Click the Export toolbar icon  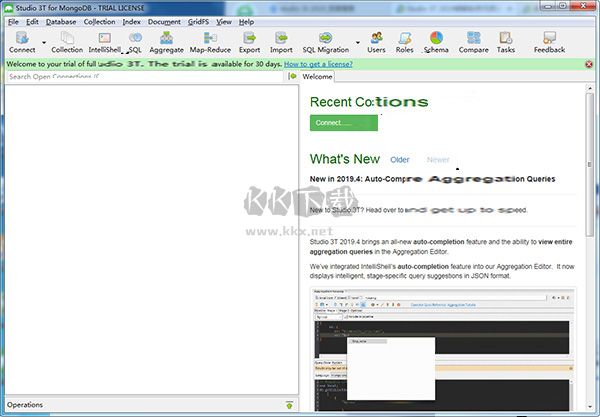[x=249, y=42]
